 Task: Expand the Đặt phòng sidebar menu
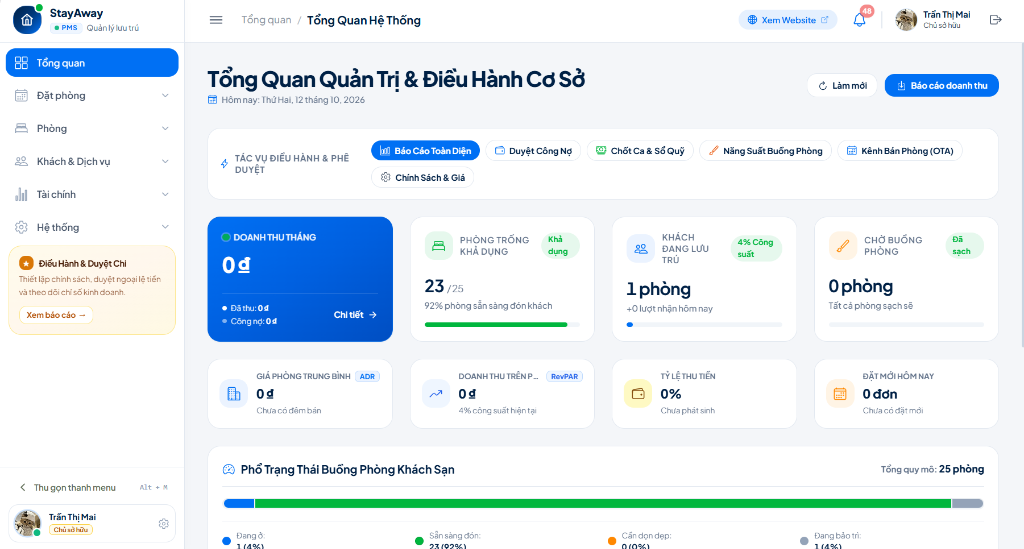[x=92, y=95]
